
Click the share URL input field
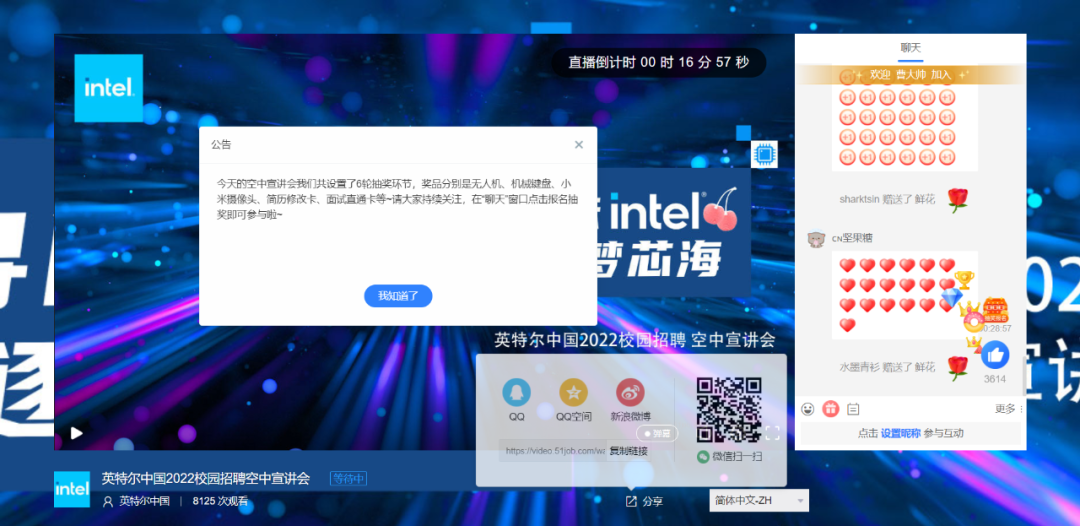coord(553,451)
